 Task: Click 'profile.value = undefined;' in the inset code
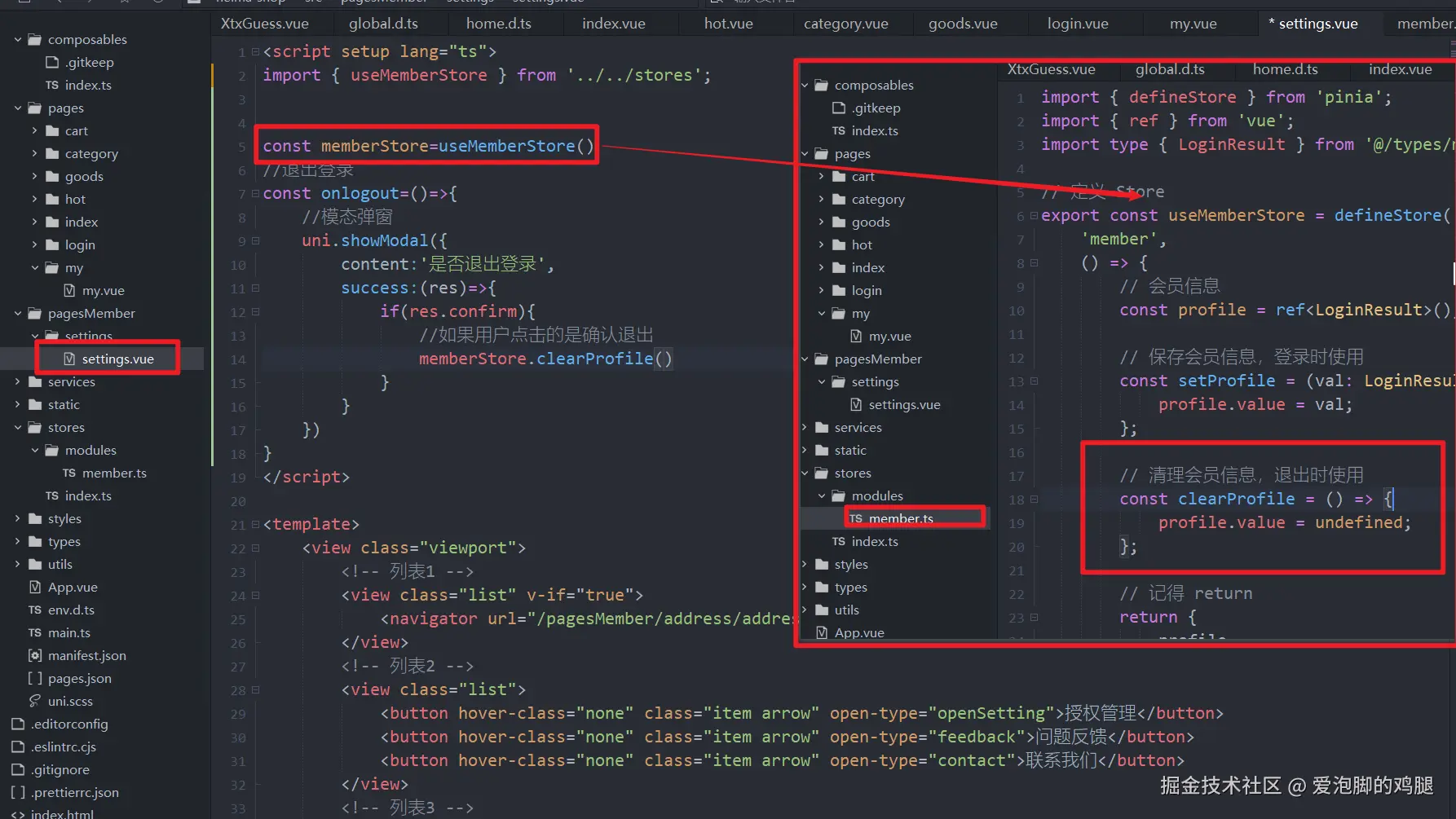pos(1284,523)
